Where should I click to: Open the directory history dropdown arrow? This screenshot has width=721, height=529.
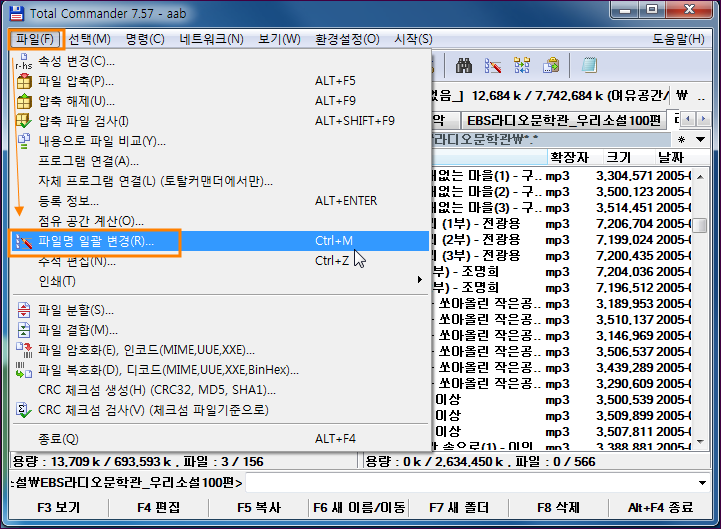(x=700, y=139)
